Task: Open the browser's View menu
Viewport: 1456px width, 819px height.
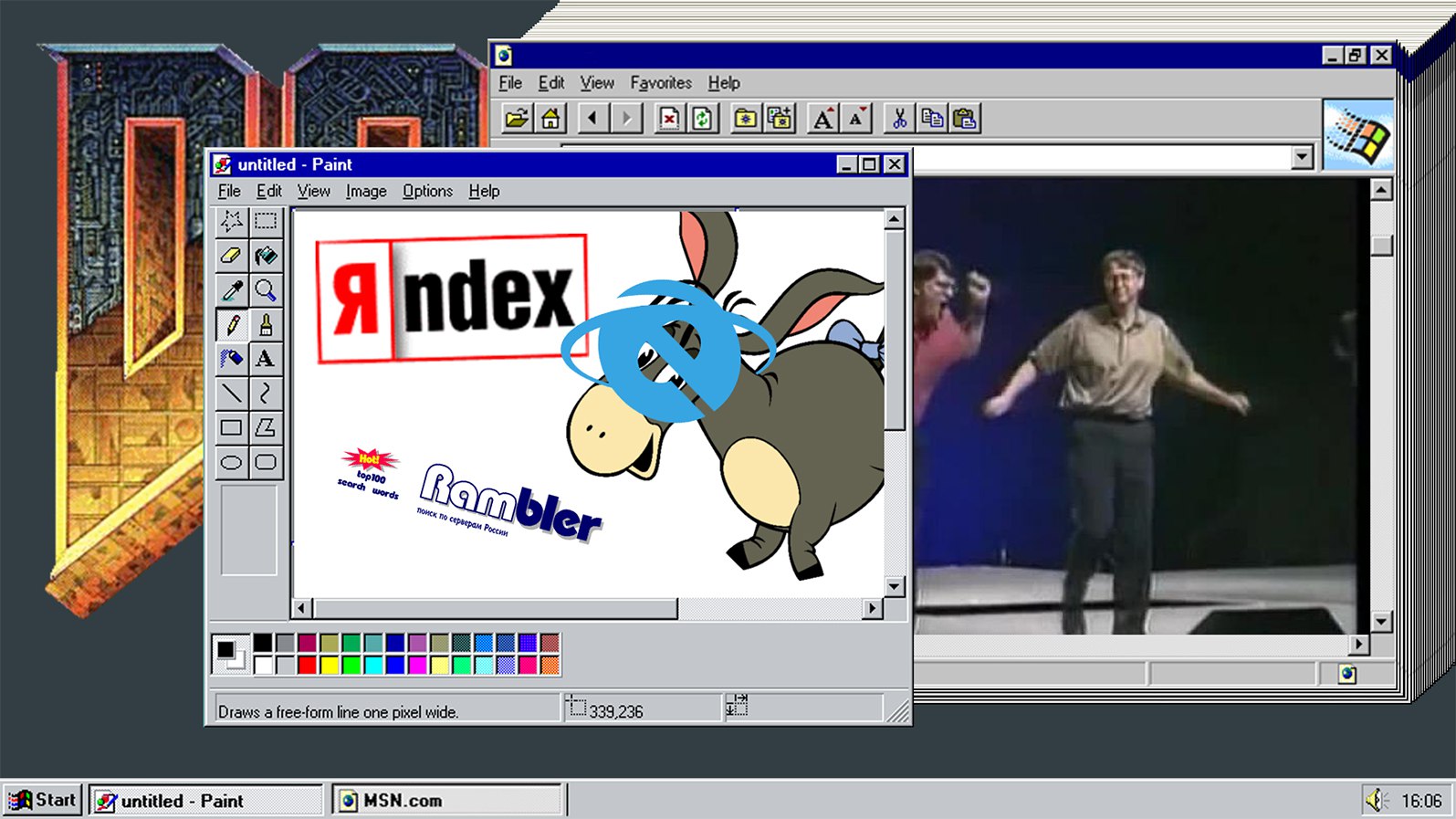Action: [597, 83]
